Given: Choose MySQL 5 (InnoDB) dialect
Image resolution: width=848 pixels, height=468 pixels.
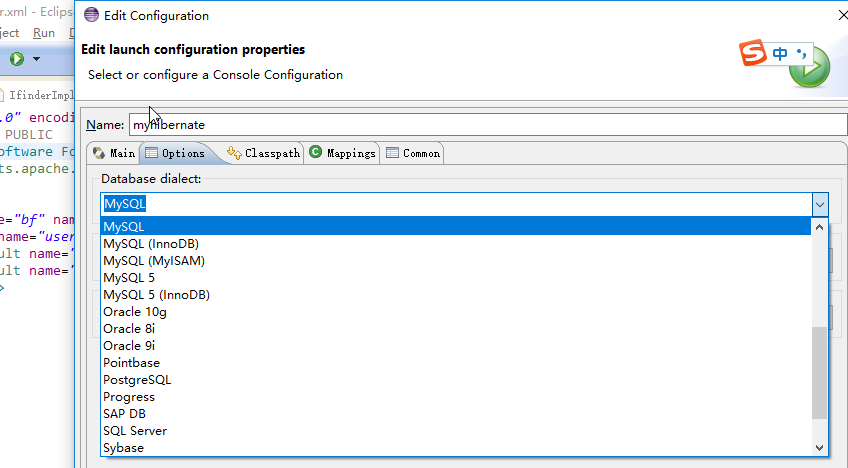Looking at the screenshot, I should (x=456, y=295).
